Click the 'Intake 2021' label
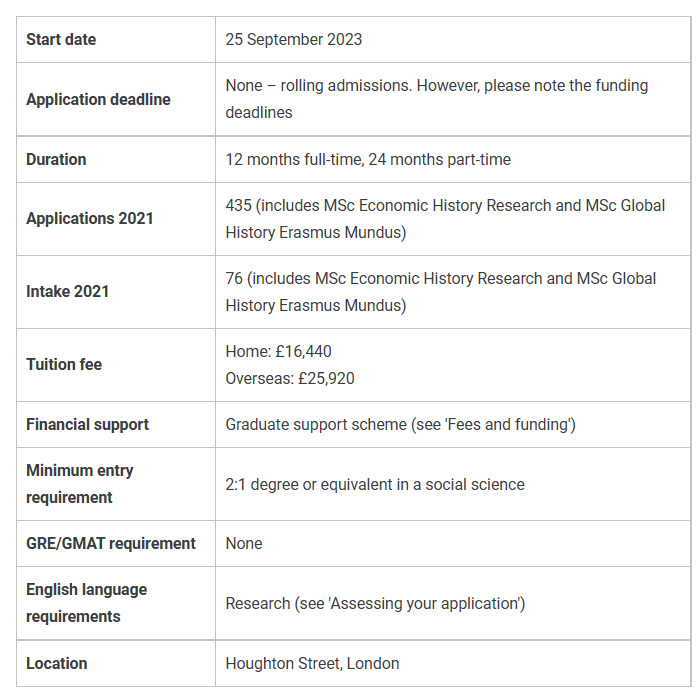Viewport: 700px width, 697px height. (x=68, y=291)
